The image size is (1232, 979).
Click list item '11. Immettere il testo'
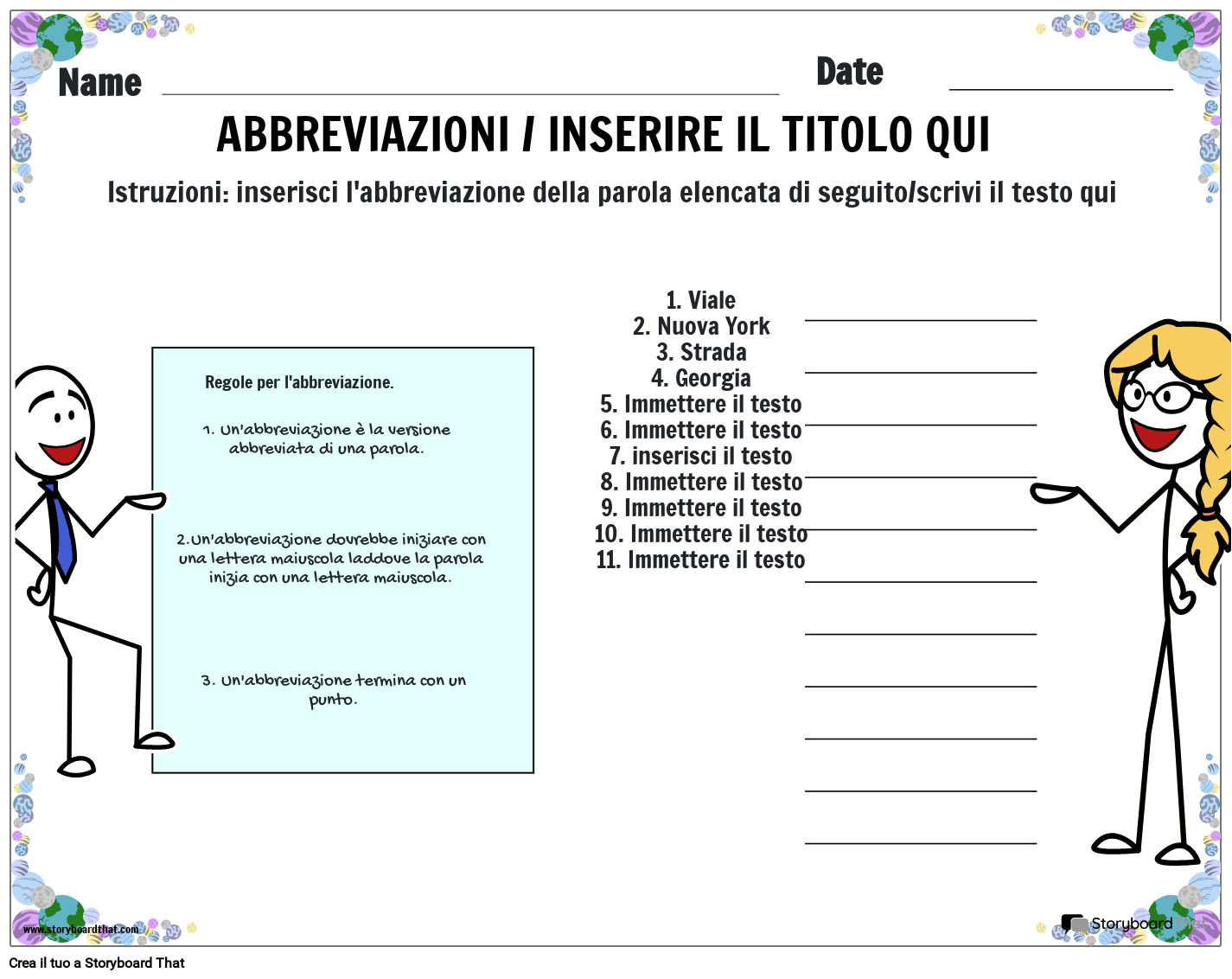(x=700, y=560)
